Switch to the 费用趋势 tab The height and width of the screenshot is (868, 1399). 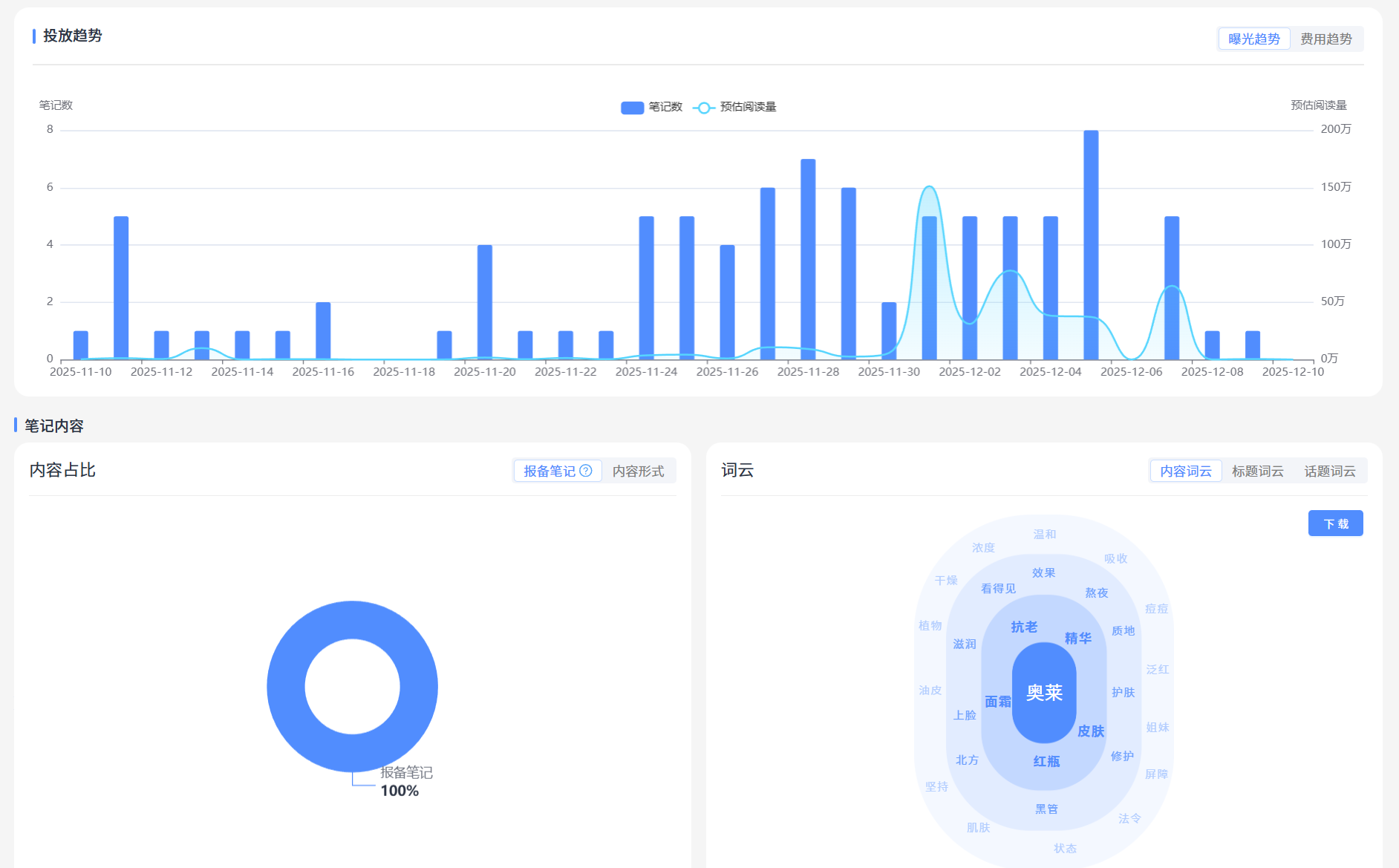1325,39
